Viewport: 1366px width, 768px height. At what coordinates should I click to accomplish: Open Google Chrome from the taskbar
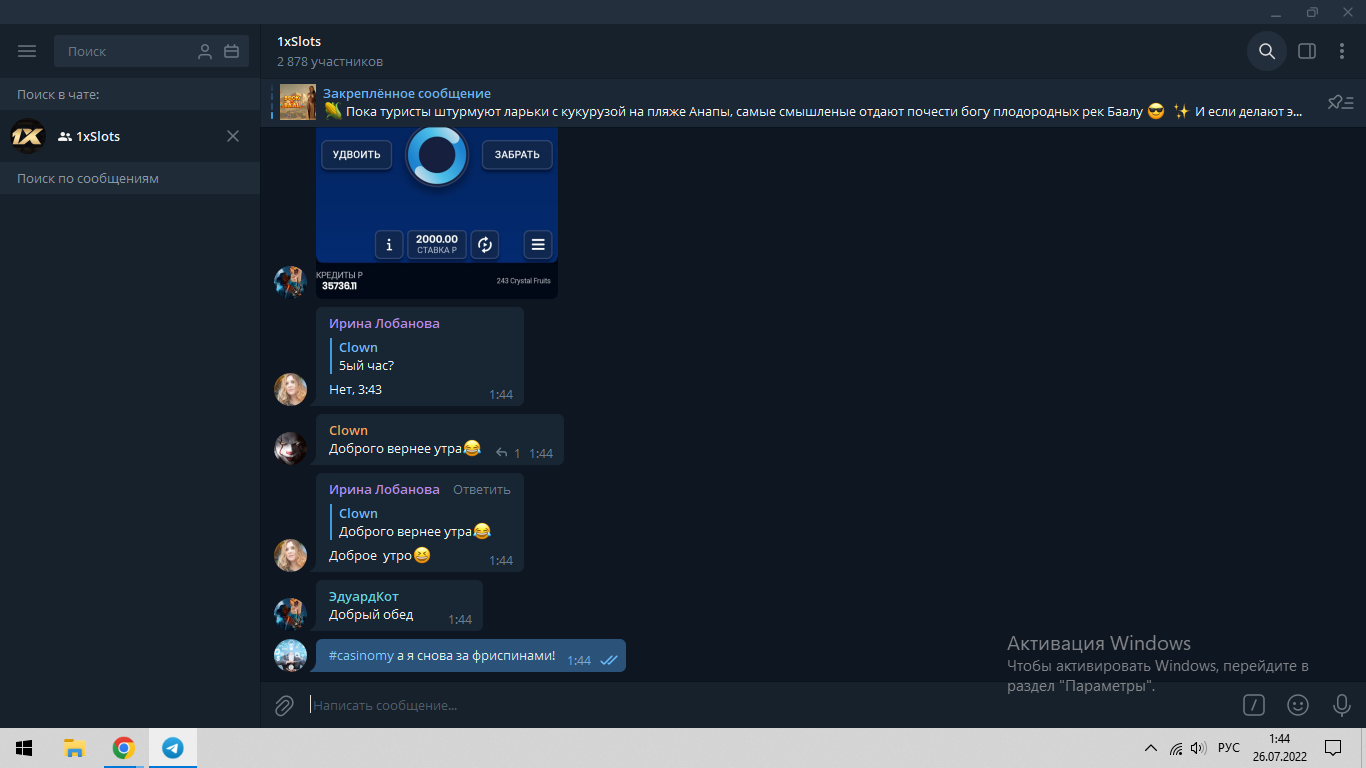coord(124,748)
